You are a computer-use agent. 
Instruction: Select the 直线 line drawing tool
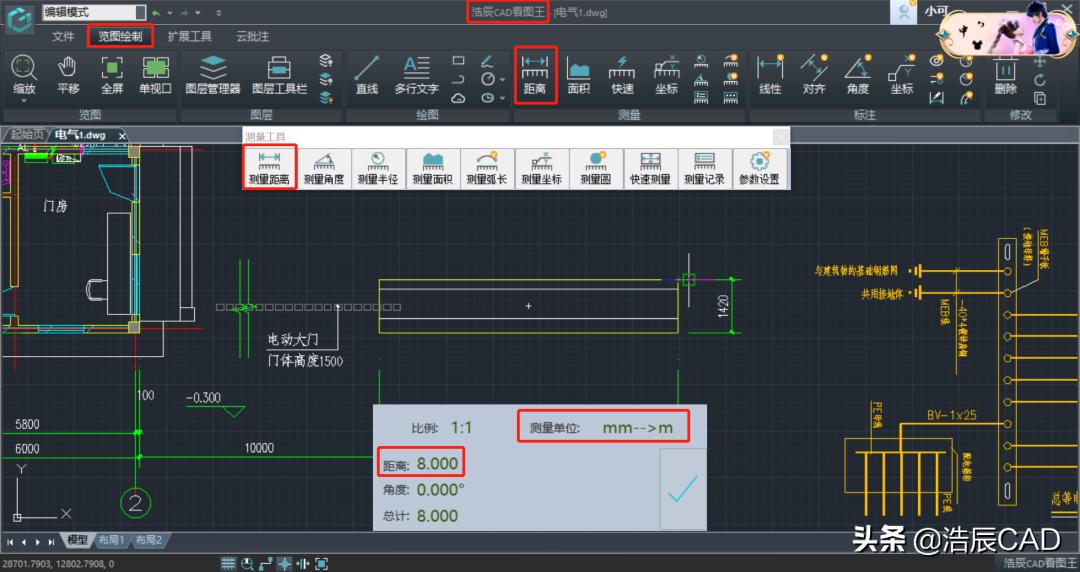click(x=367, y=76)
